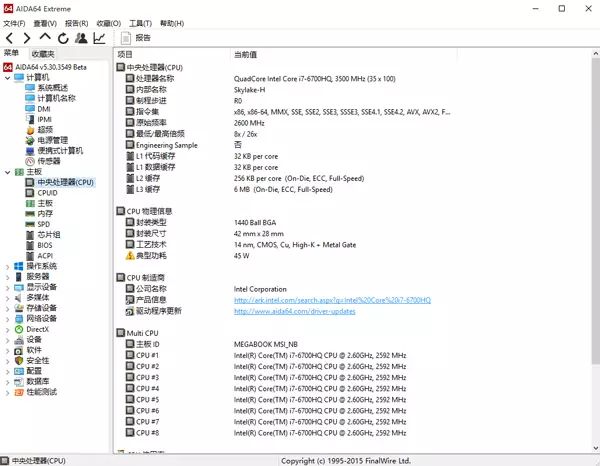
Task: Expand the 网络设备 tree node
Action: point(7,319)
